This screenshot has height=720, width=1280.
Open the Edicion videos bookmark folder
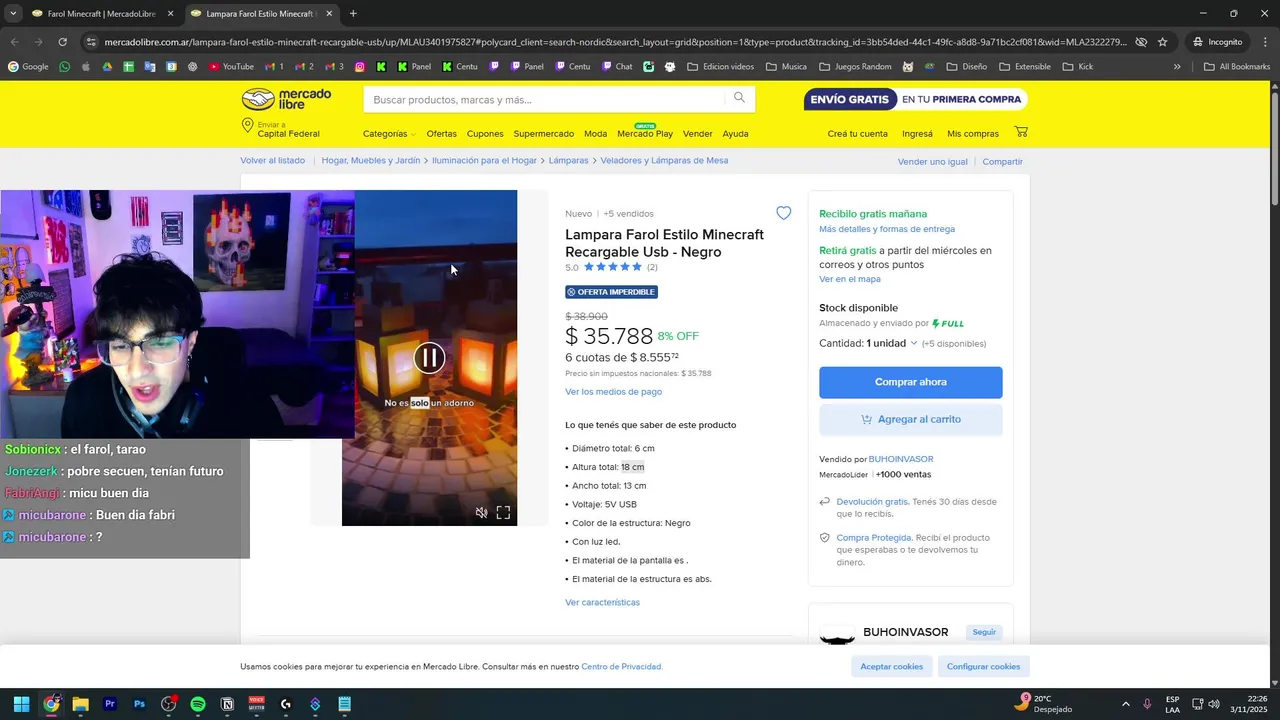point(720,67)
